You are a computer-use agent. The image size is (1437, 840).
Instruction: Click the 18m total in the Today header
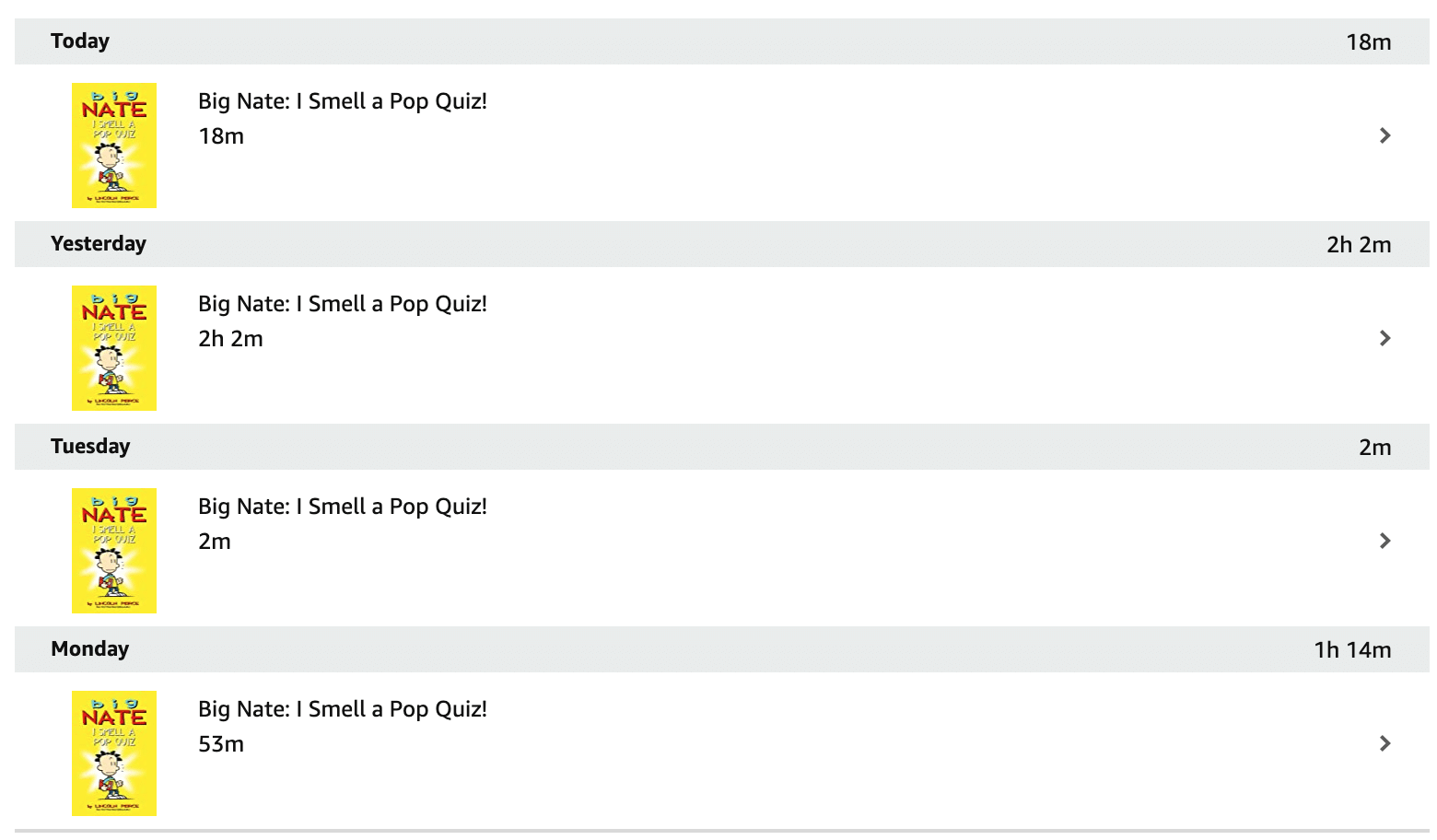click(x=1368, y=42)
